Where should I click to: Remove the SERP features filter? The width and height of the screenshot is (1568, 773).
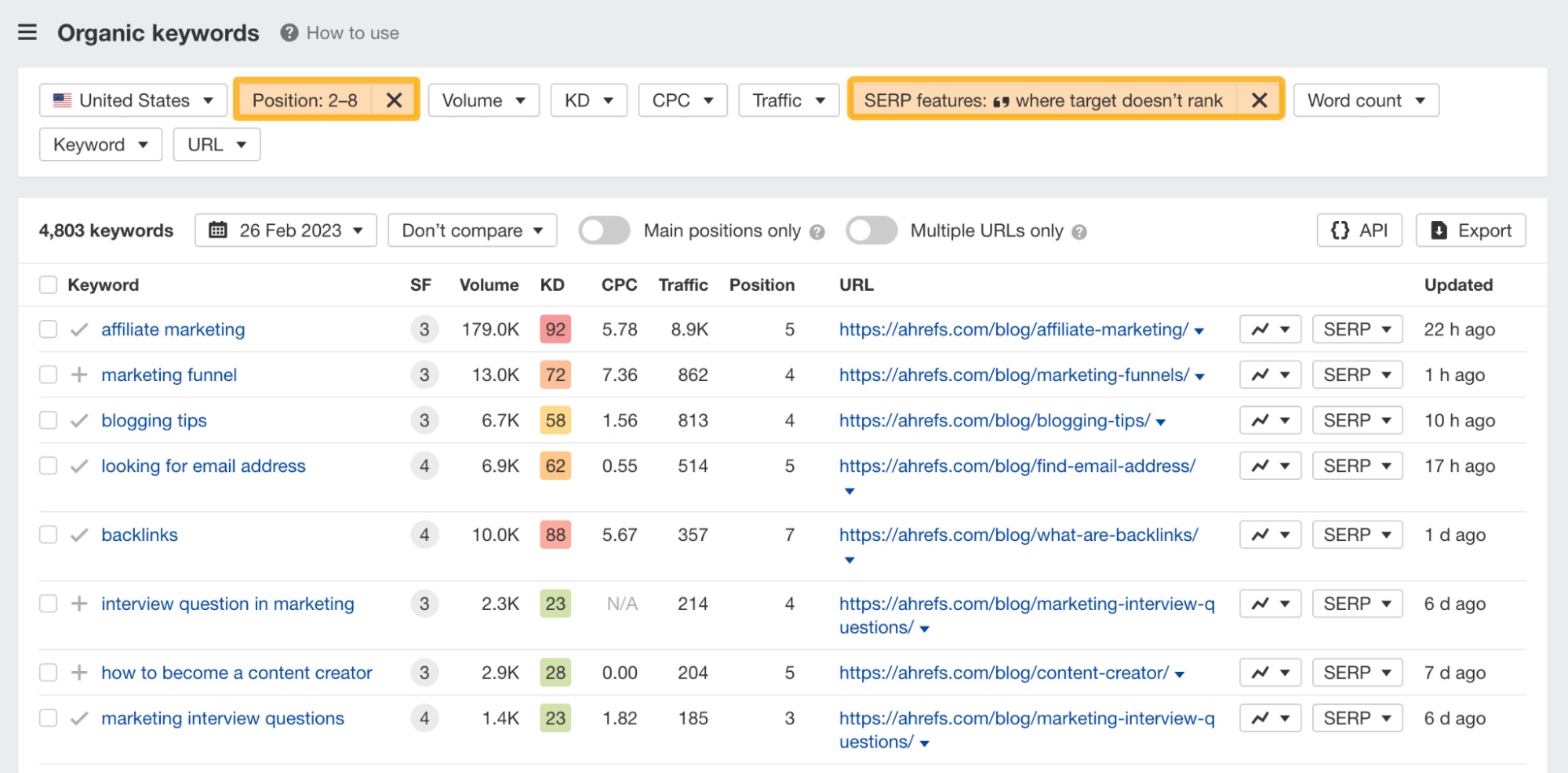1260,100
